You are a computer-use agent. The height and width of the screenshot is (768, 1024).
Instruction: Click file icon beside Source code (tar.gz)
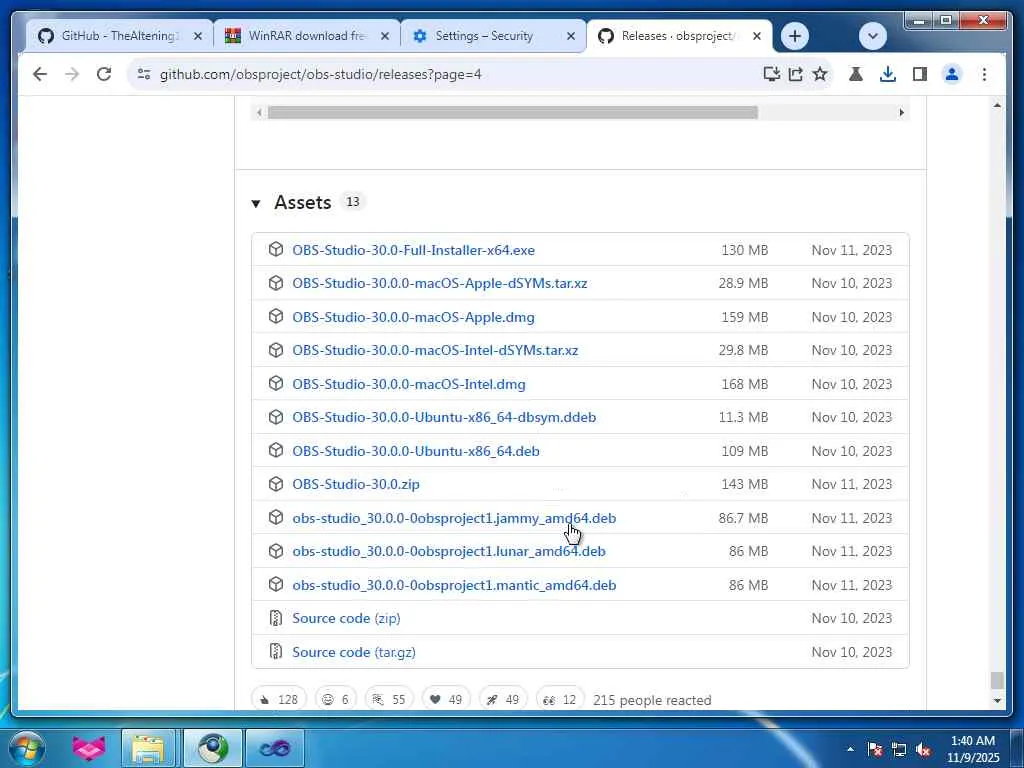click(276, 652)
